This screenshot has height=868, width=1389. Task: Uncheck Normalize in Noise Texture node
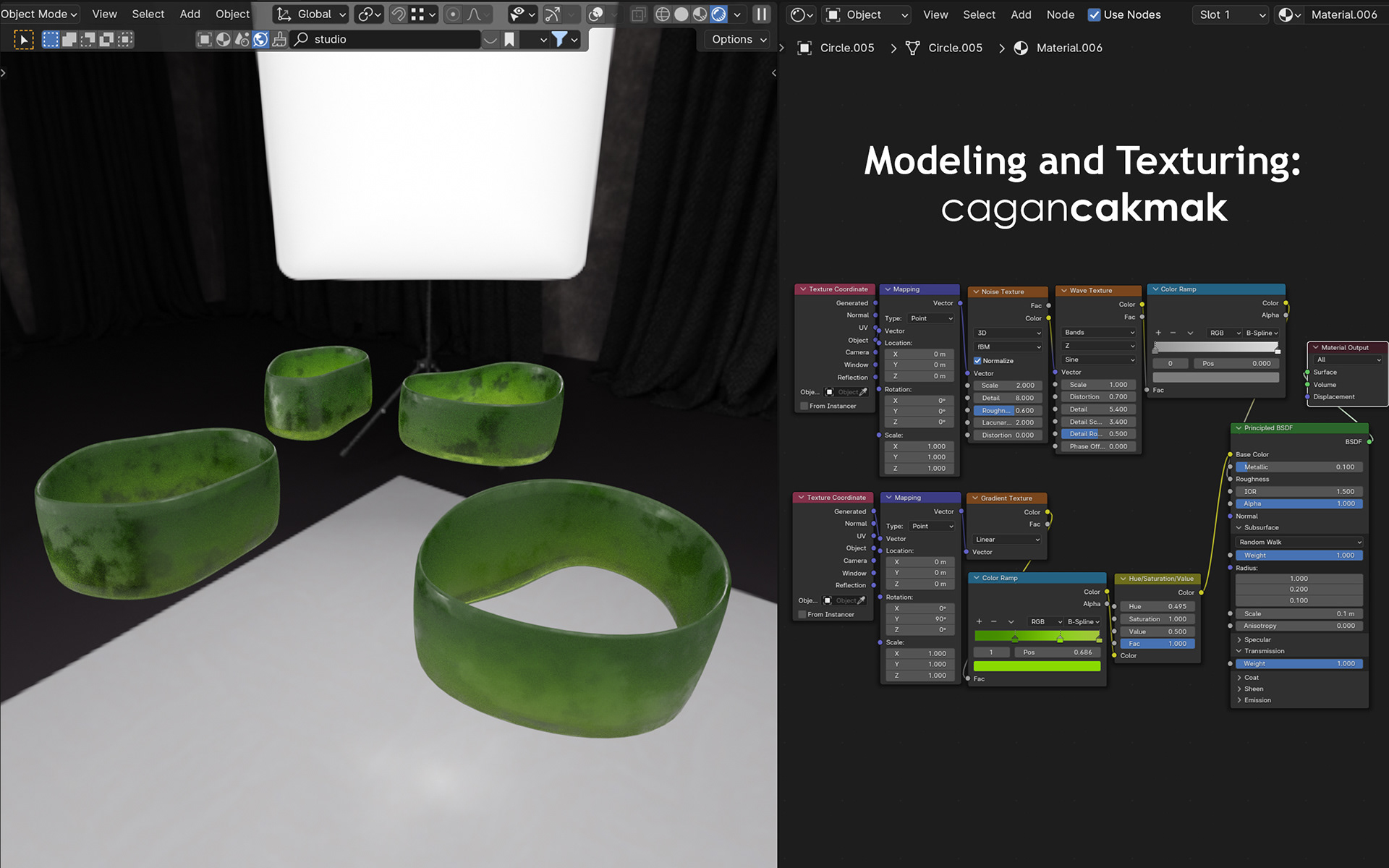tap(977, 361)
